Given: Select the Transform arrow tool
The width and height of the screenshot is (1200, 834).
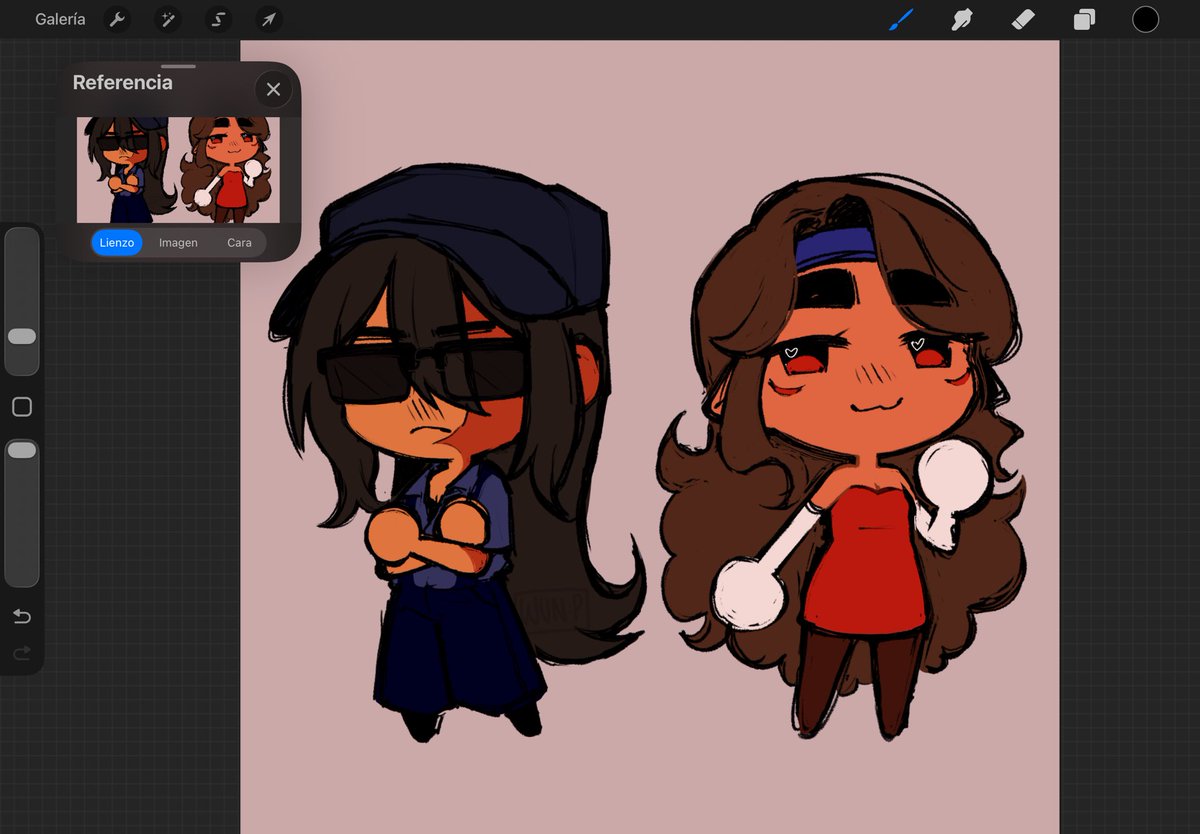Looking at the screenshot, I should [268, 19].
